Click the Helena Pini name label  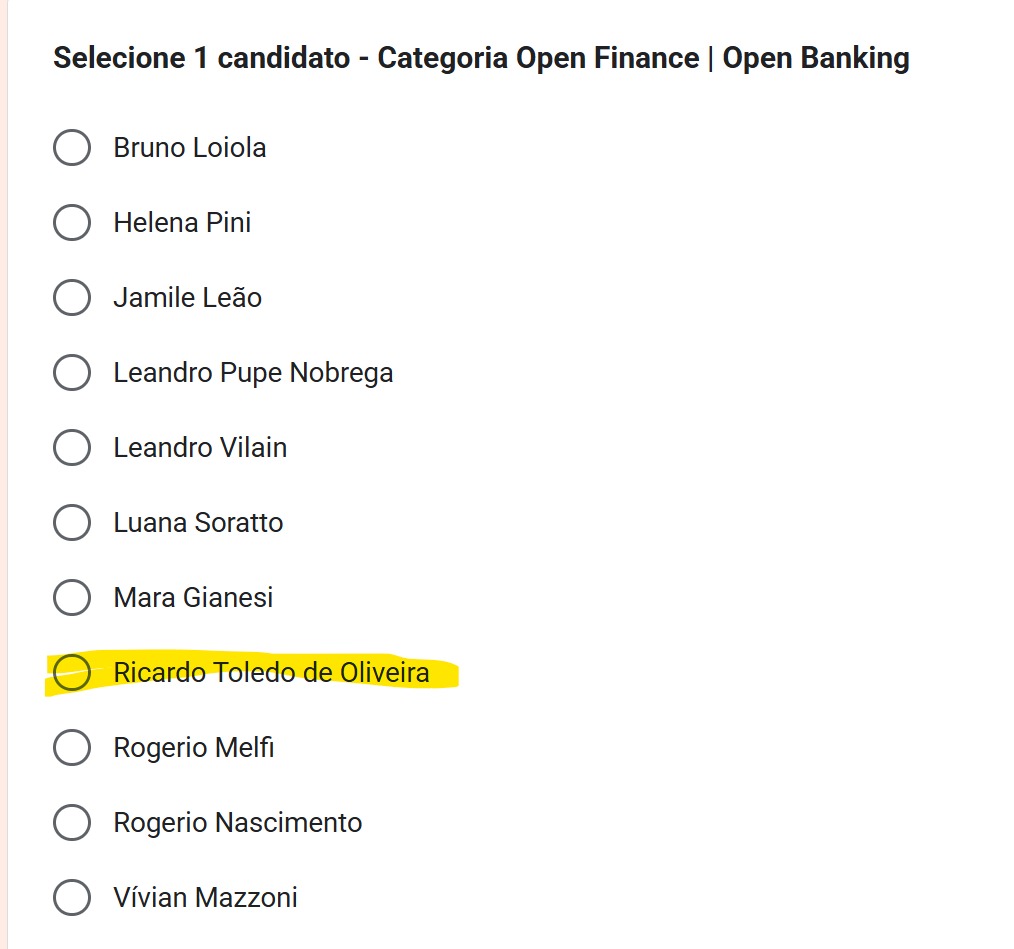click(182, 222)
